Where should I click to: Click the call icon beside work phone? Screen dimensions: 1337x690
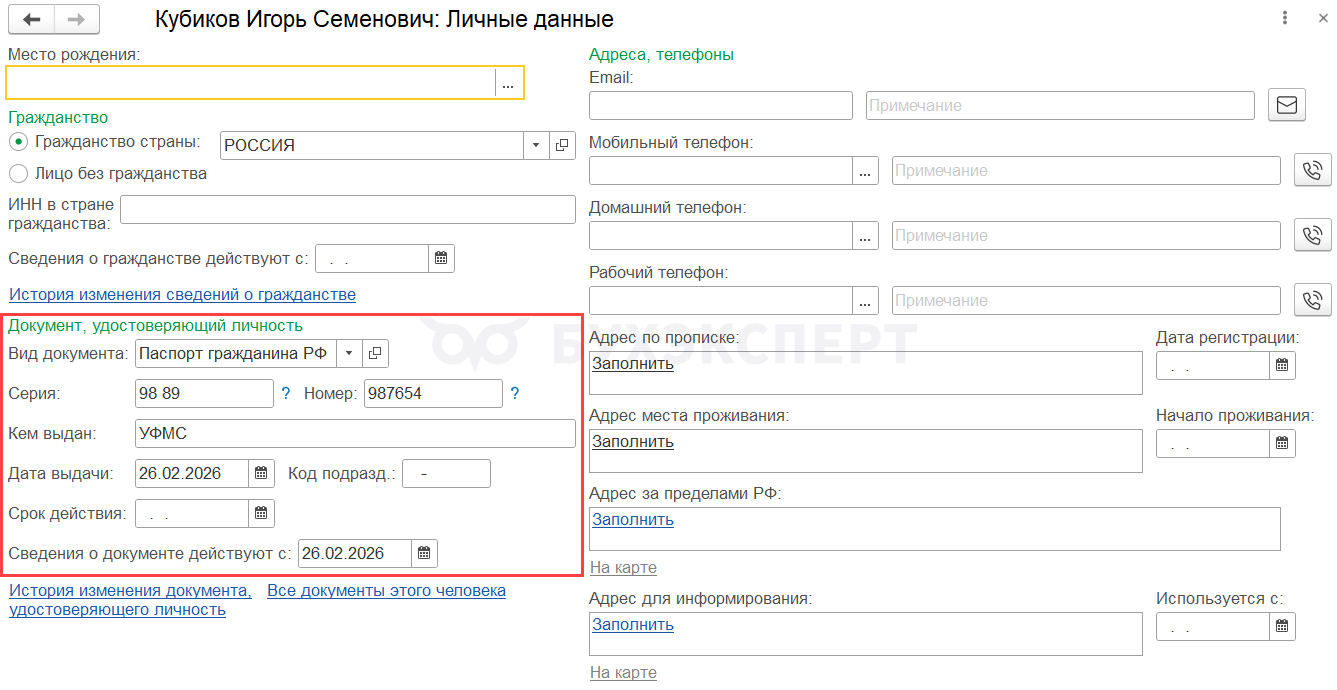[1313, 300]
